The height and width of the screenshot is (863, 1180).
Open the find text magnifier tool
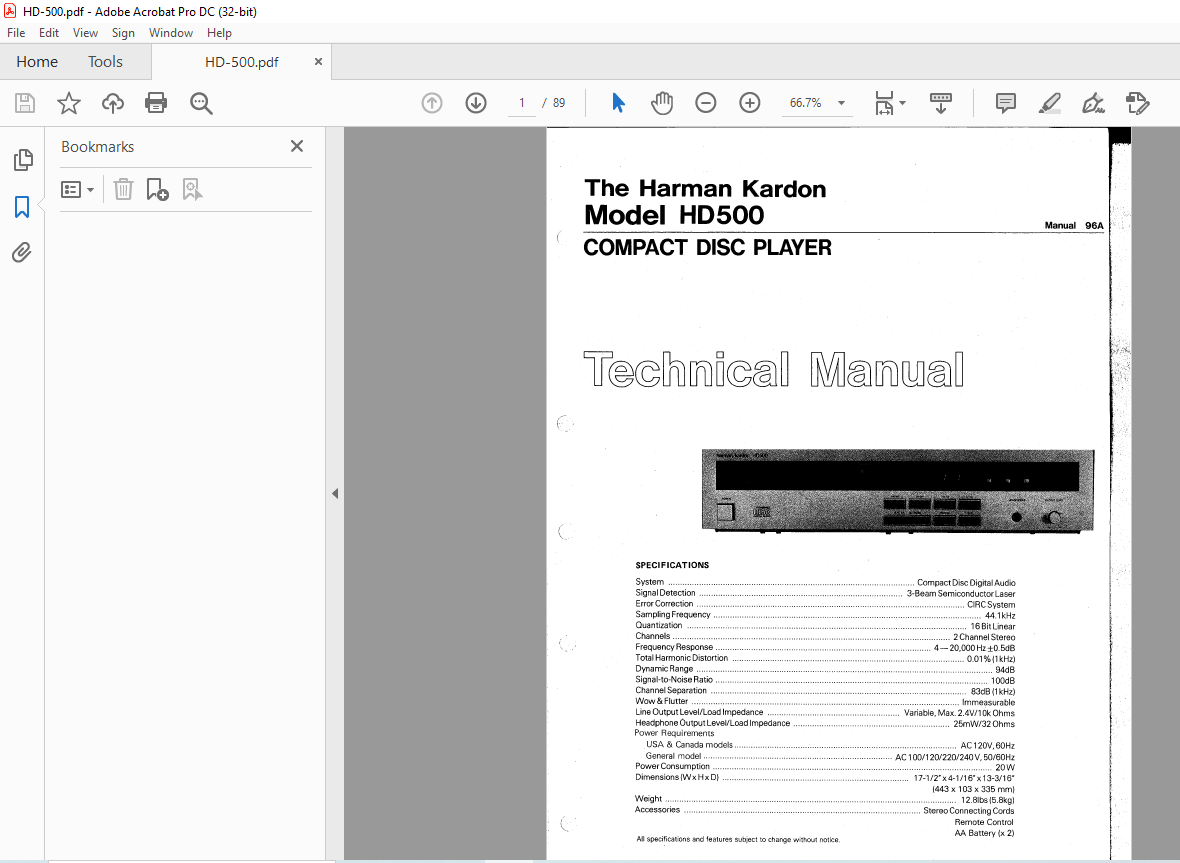click(x=201, y=103)
